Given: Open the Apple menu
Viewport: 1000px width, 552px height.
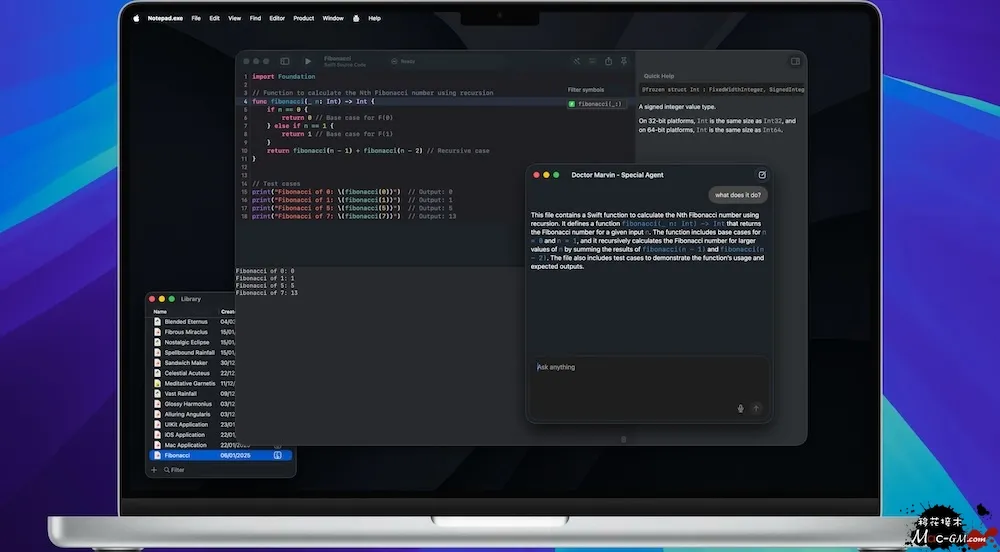Looking at the screenshot, I should [136, 18].
